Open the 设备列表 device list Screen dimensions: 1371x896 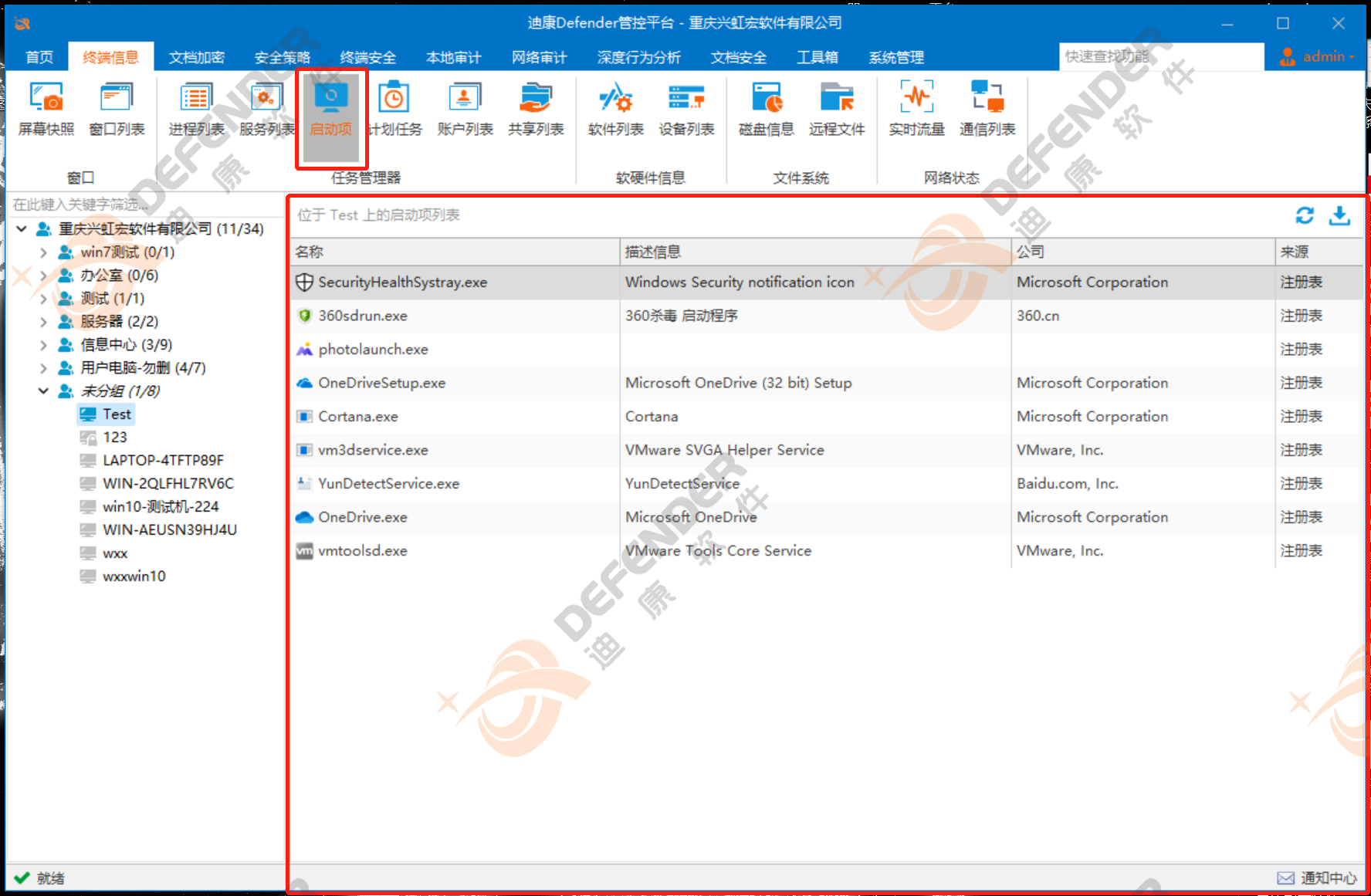click(686, 110)
